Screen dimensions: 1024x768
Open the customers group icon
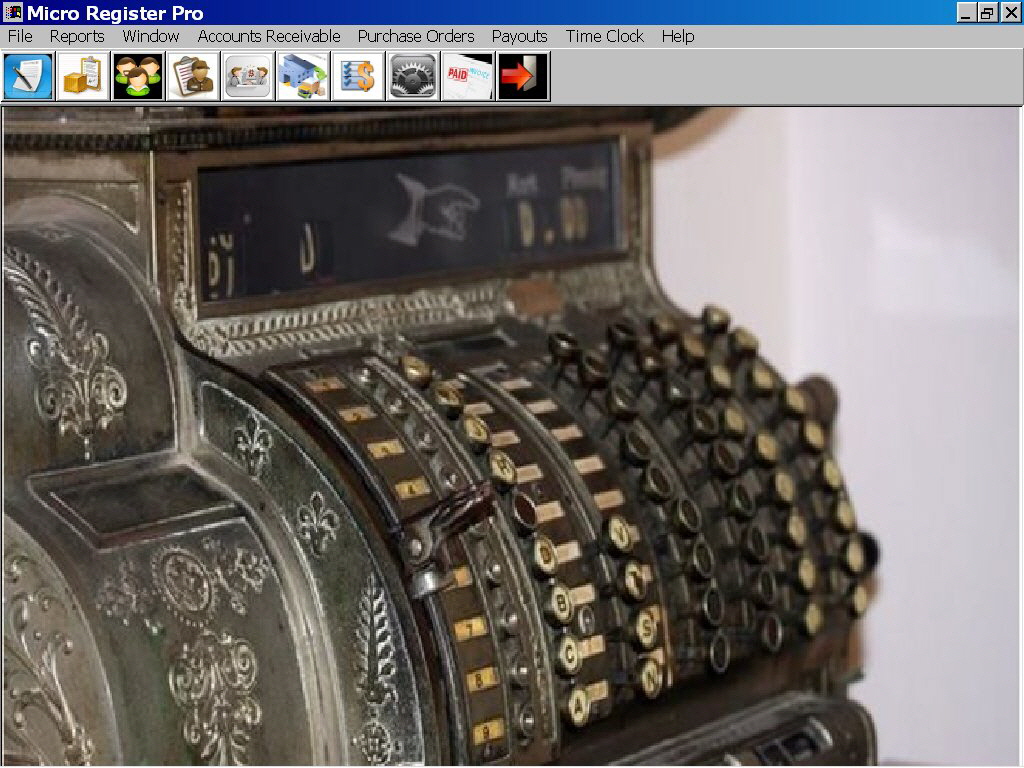[x=138, y=76]
